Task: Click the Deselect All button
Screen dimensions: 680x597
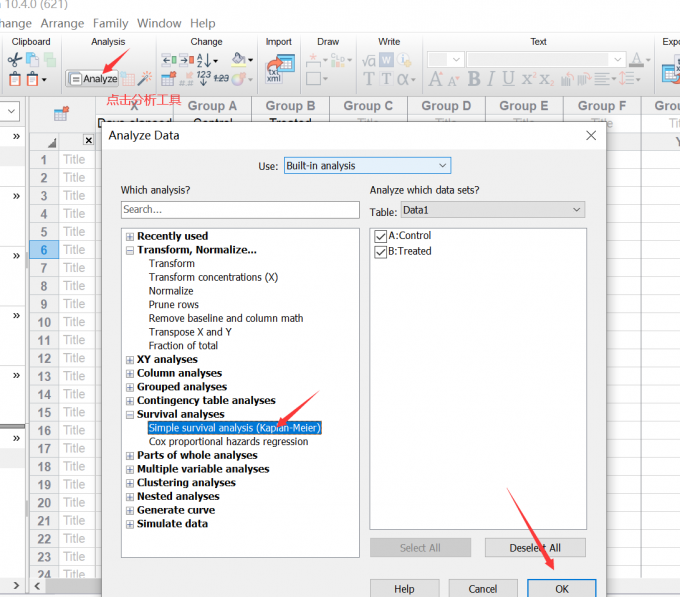Action: [535, 548]
